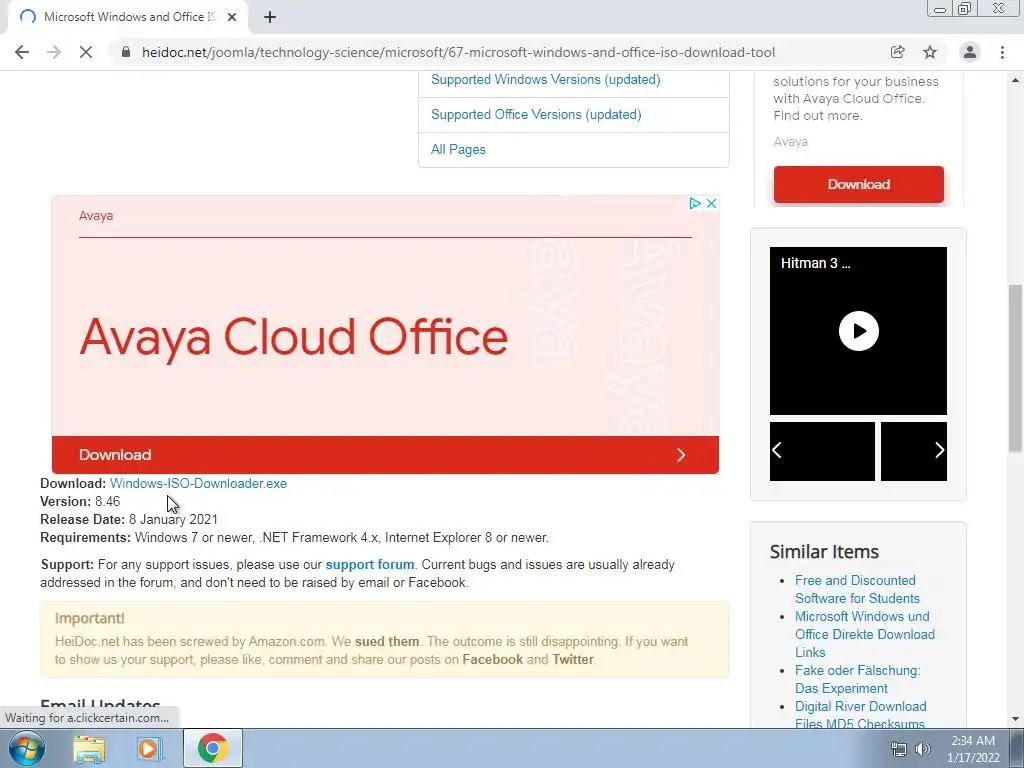Open the volume control in system tray
1024x768 pixels.
pos(923,749)
